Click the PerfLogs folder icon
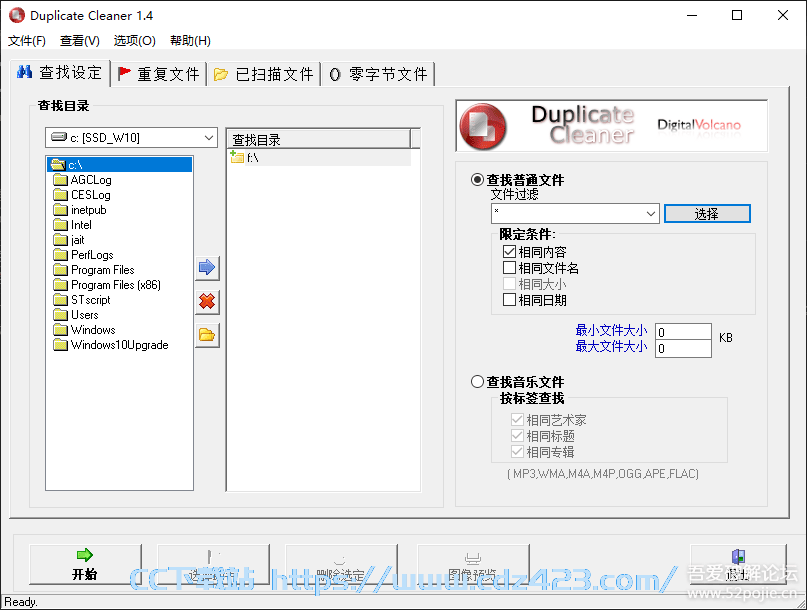 pos(60,254)
